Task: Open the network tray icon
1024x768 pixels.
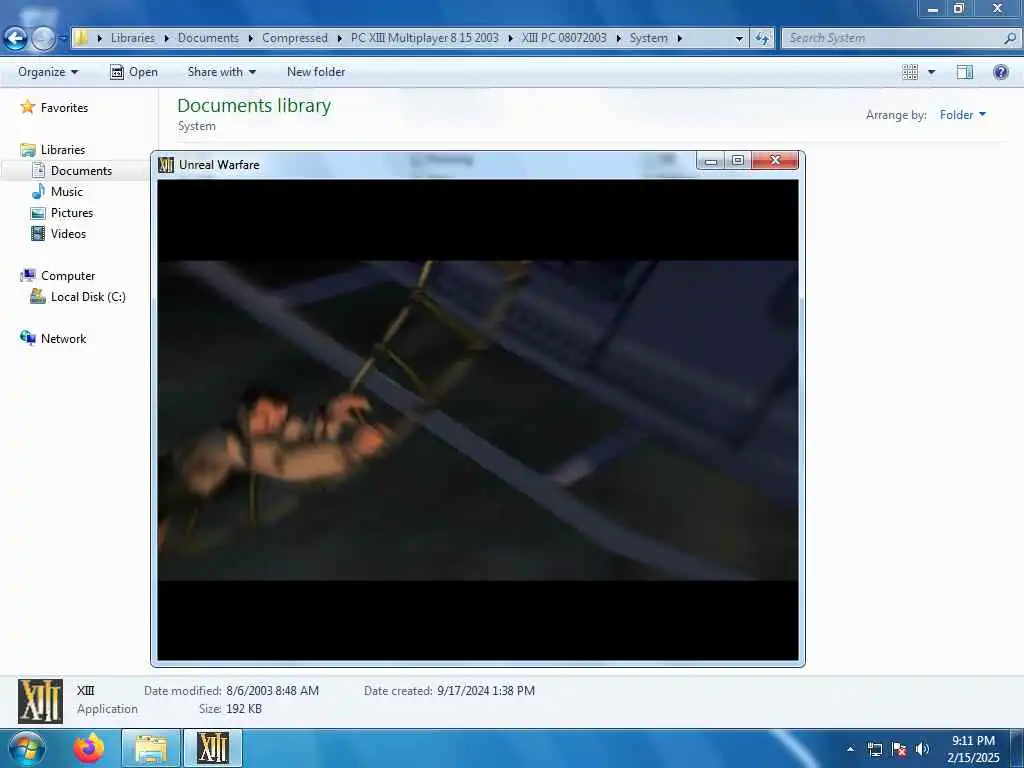Action: coord(875,749)
